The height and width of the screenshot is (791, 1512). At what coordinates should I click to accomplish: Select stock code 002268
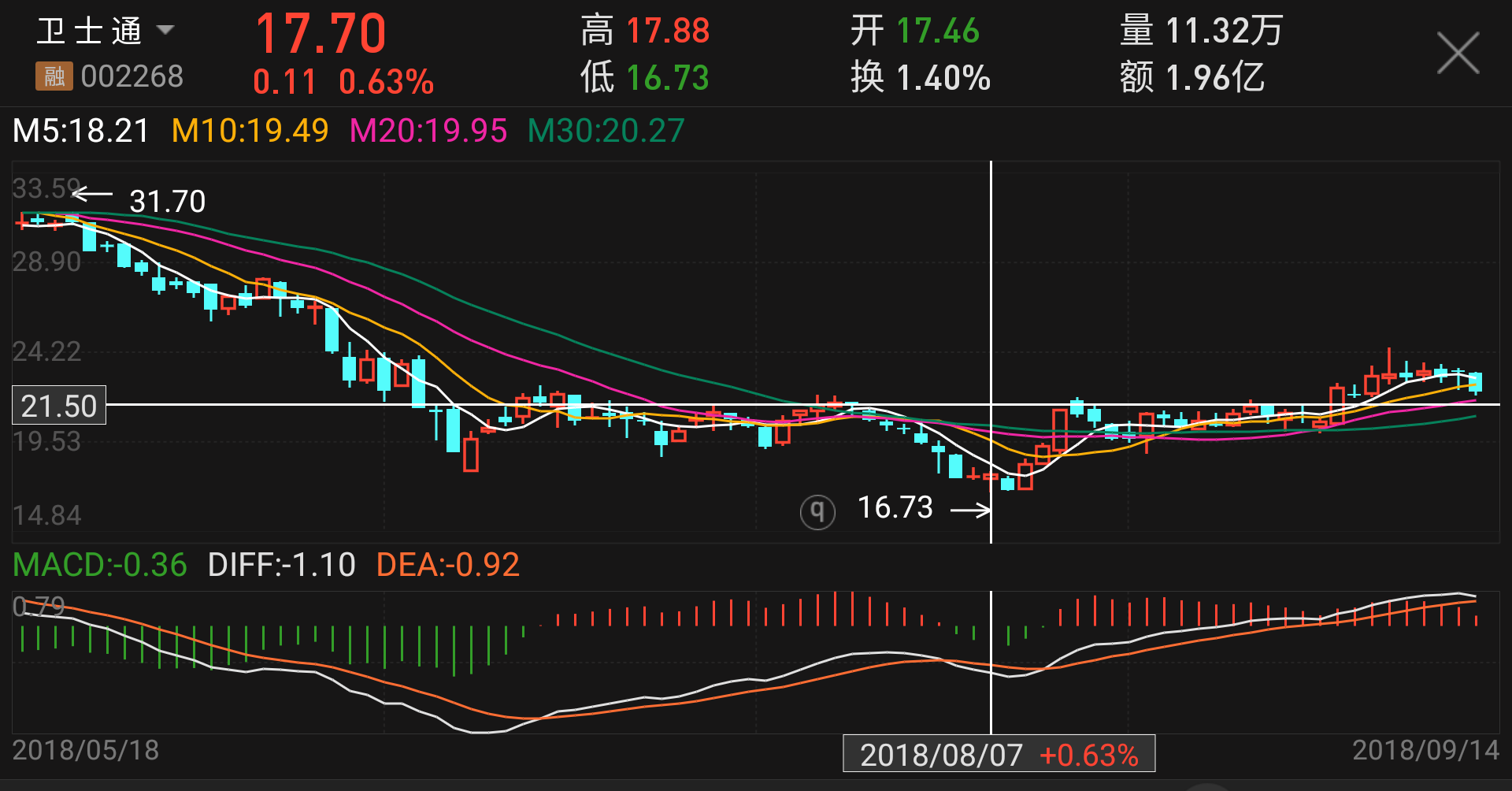coord(132,76)
